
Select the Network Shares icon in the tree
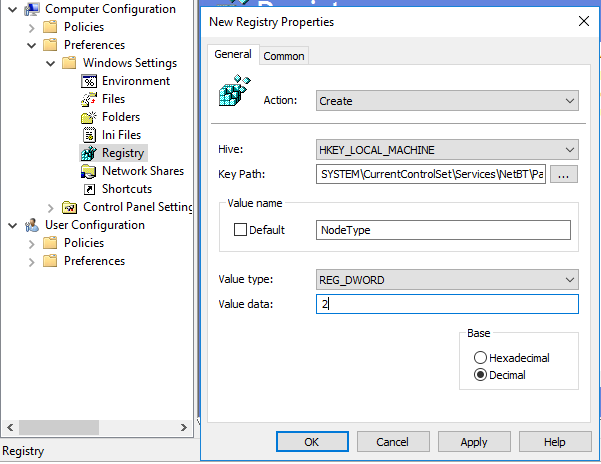pos(89,171)
